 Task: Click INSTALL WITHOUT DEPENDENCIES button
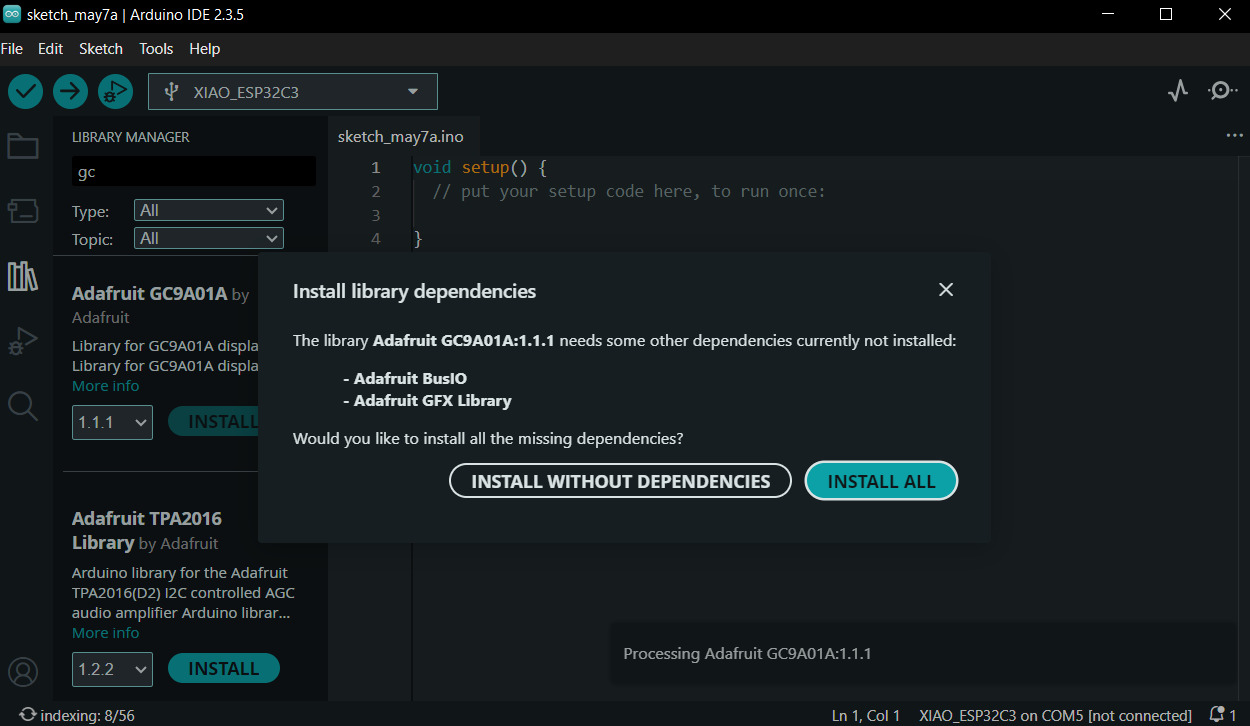[x=620, y=481]
